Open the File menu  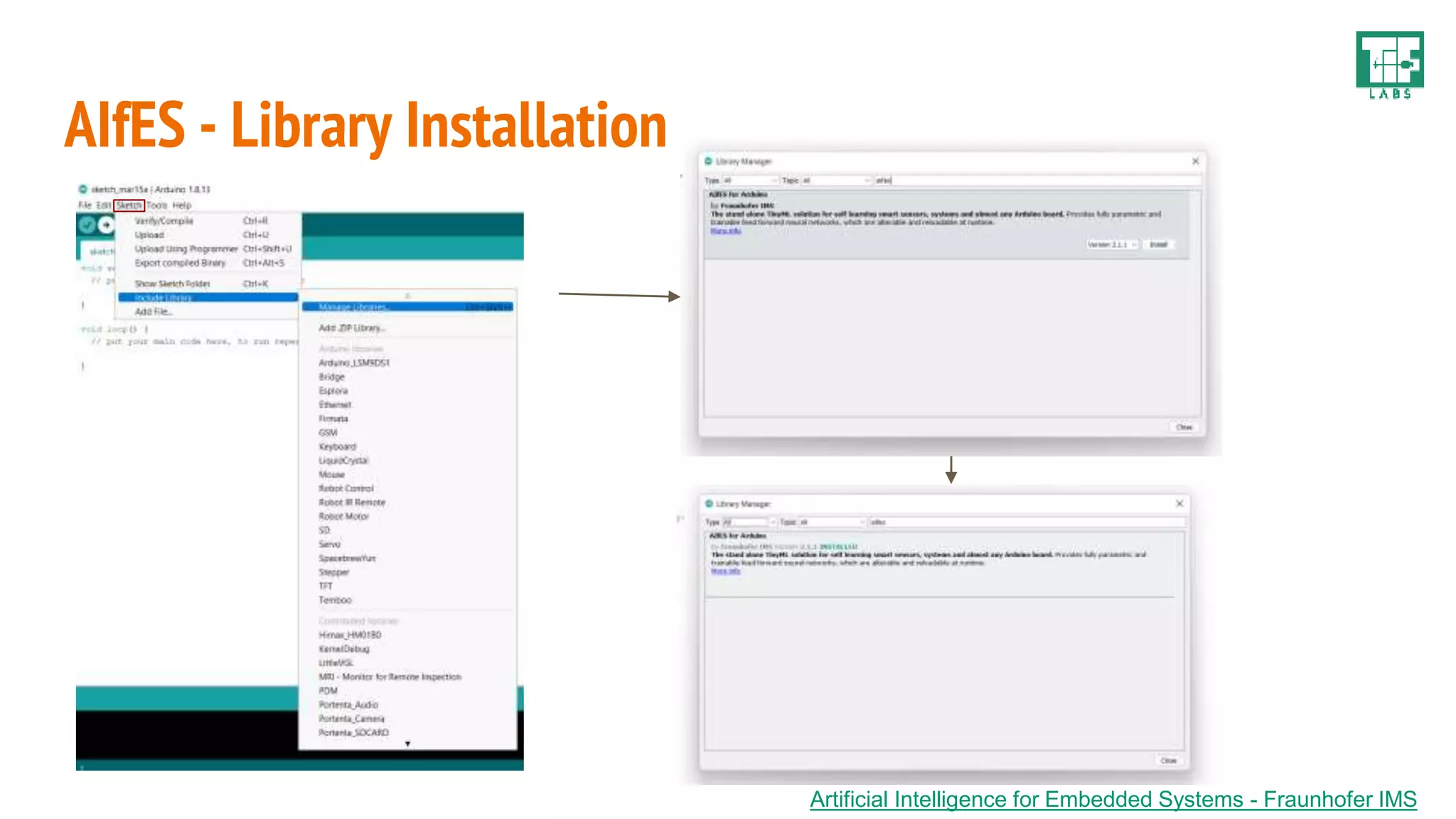[x=85, y=205]
